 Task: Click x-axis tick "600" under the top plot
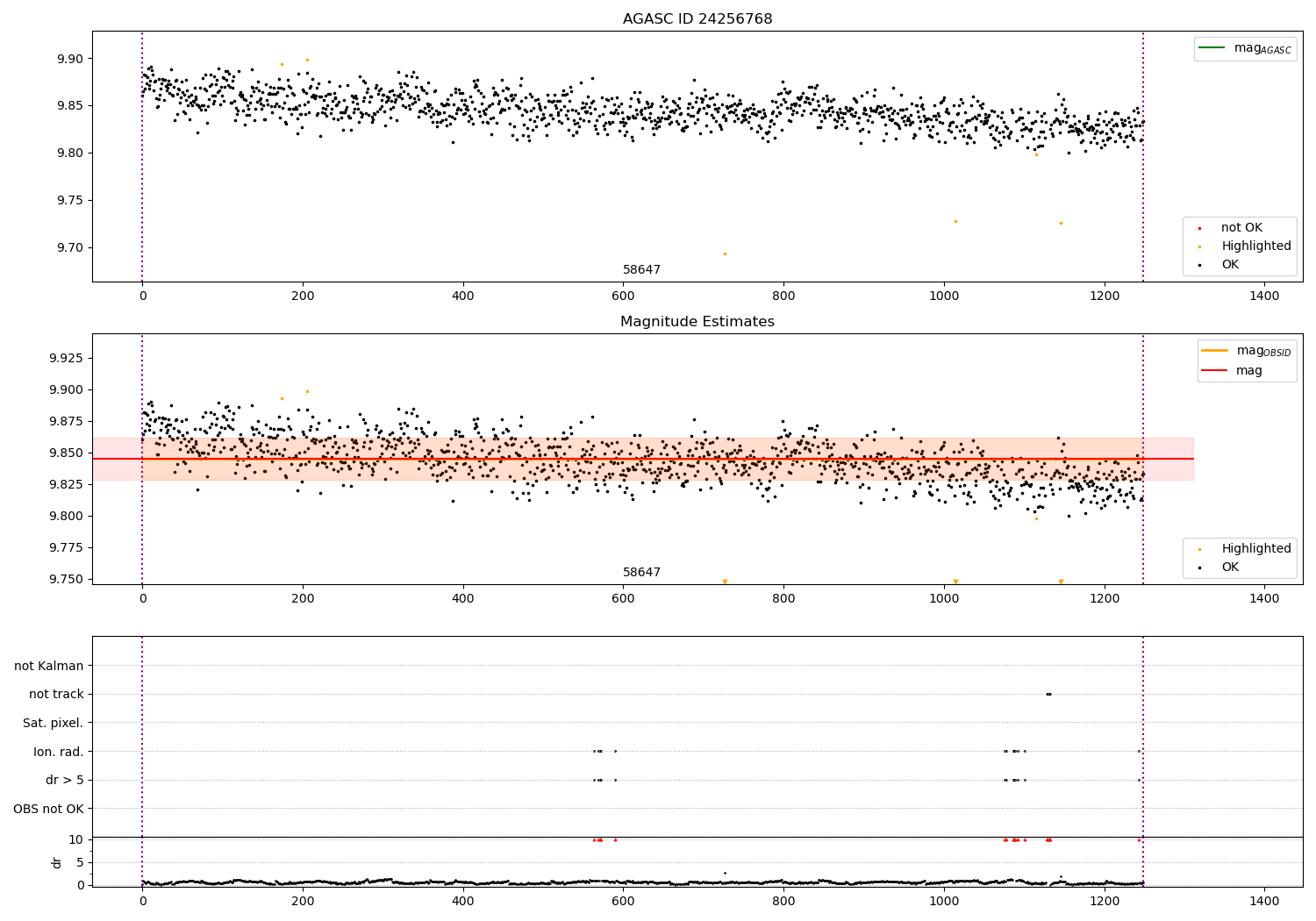tap(623, 296)
